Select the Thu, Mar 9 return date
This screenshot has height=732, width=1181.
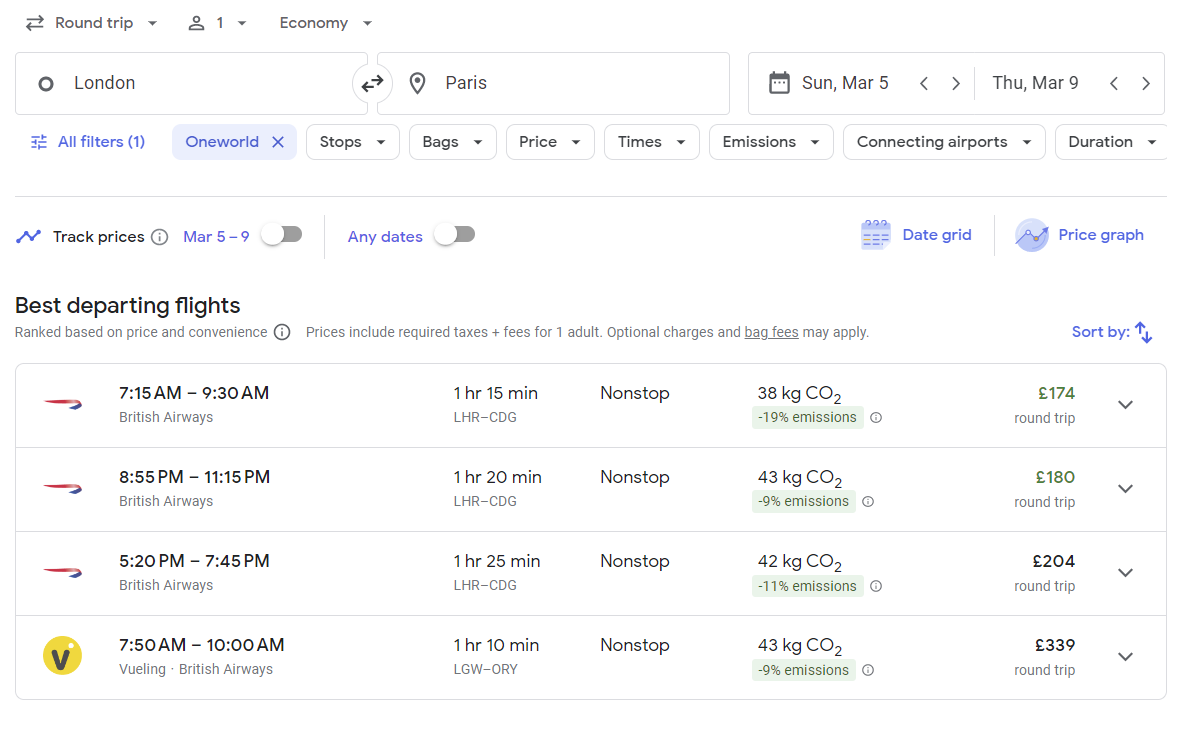[1035, 83]
